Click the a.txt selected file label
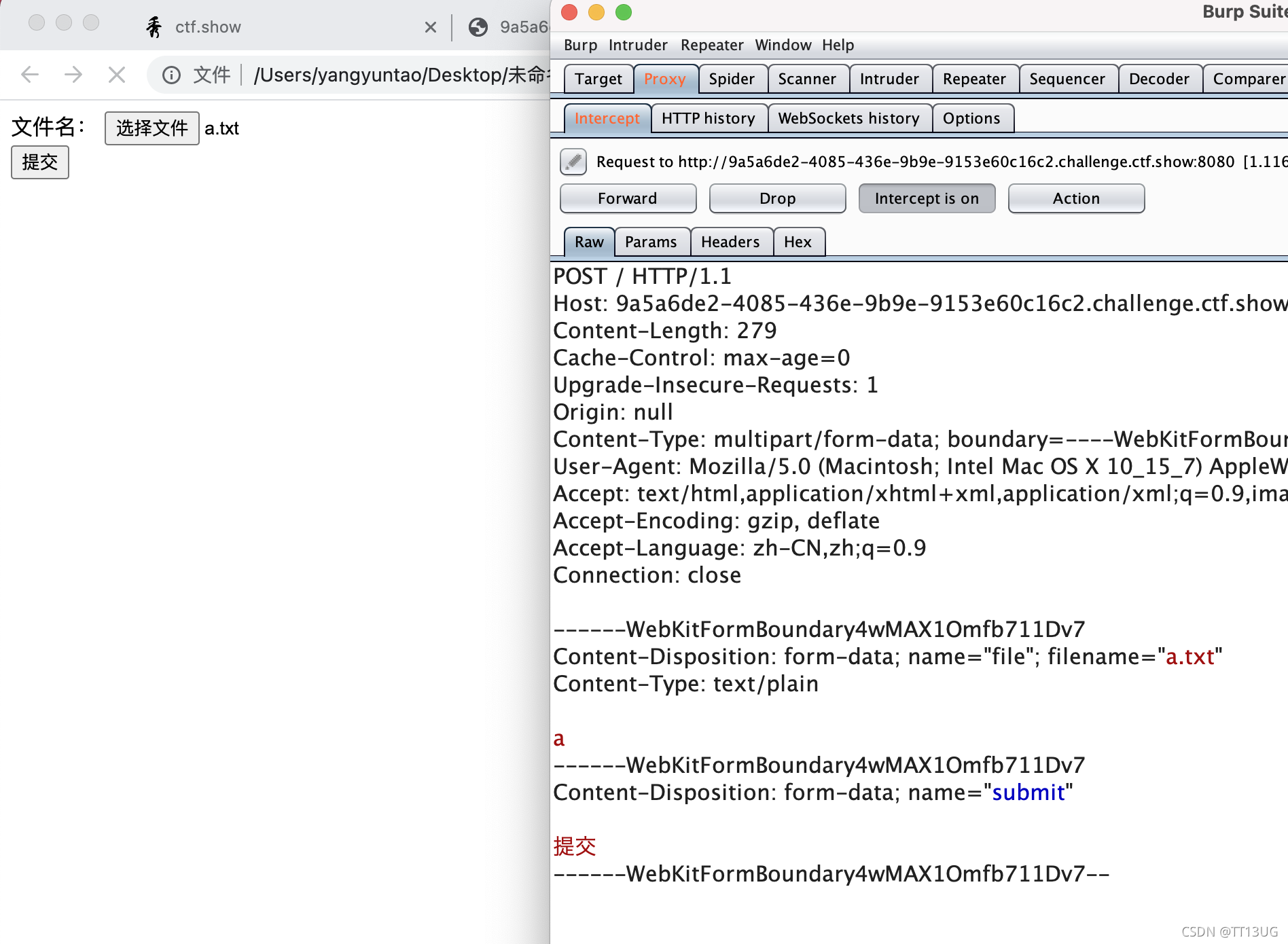Screen dimensions: 1288x944 click(222, 128)
